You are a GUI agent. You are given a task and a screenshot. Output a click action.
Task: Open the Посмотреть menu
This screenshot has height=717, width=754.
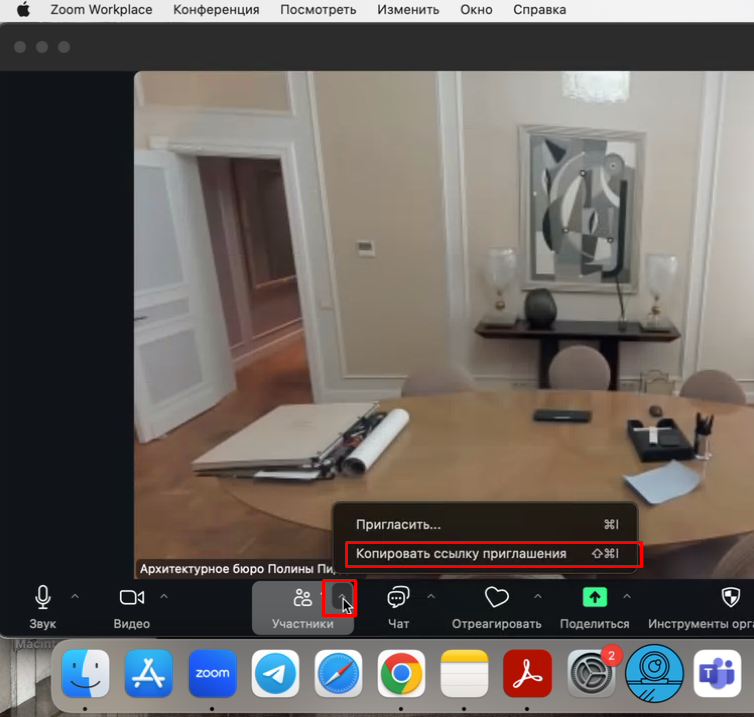(x=318, y=10)
